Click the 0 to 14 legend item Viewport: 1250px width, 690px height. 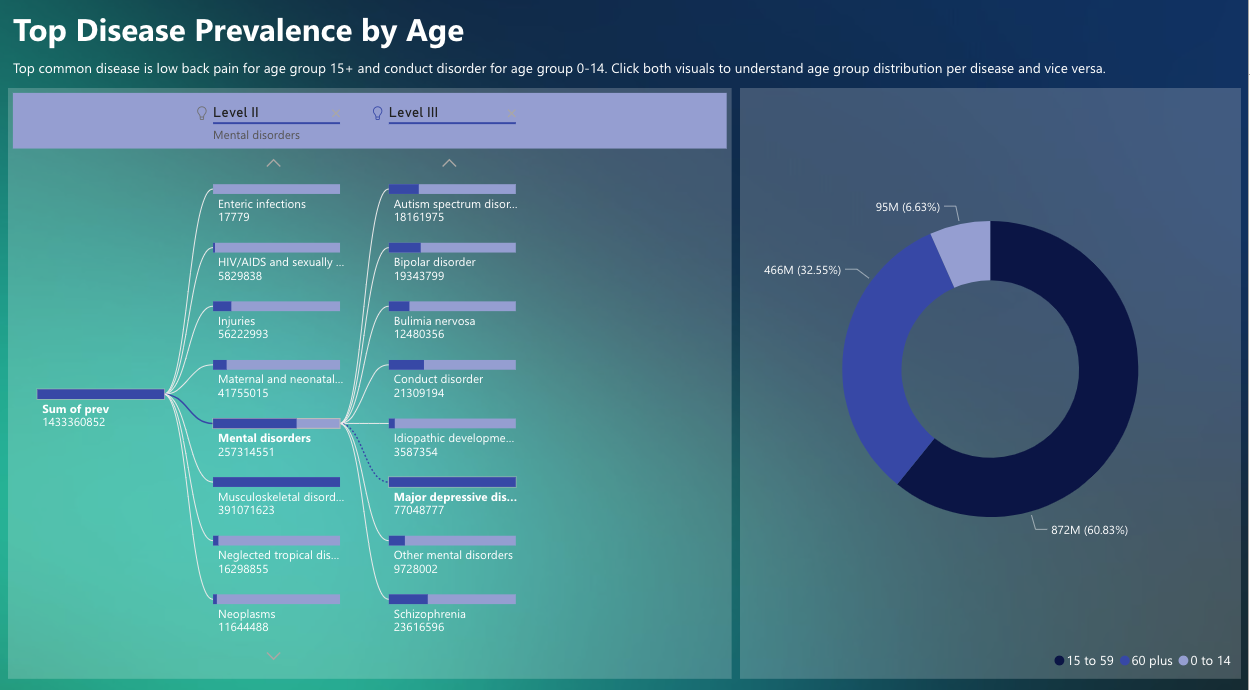tap(1210, 661)
